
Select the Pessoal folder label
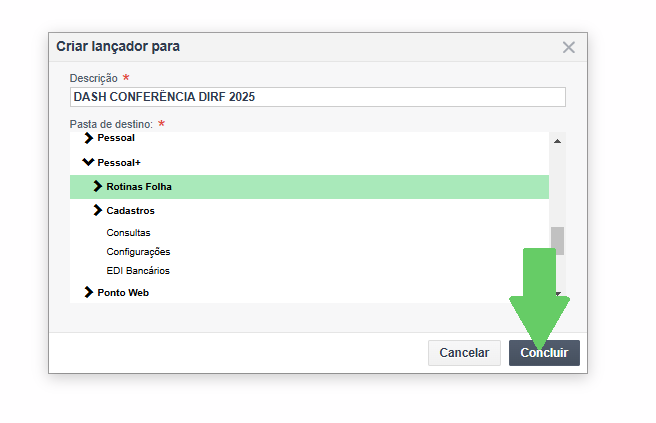116,138
